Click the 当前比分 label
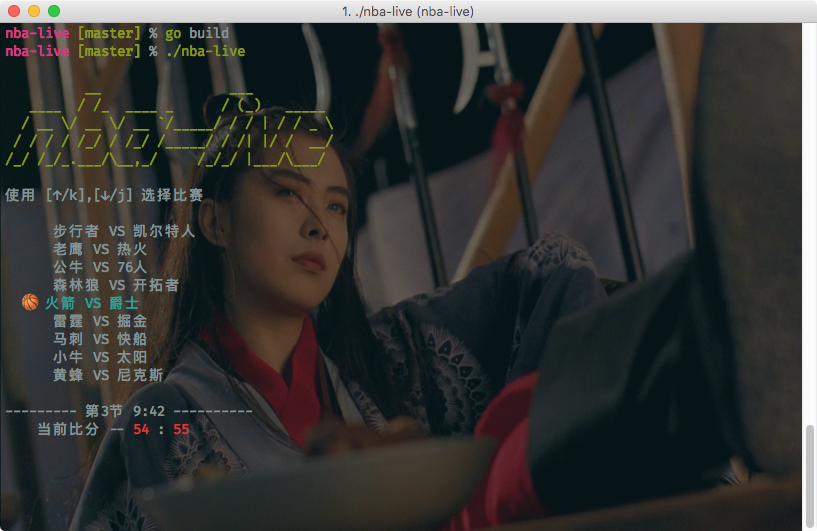The image size is (817, 531). coord(68,429)
